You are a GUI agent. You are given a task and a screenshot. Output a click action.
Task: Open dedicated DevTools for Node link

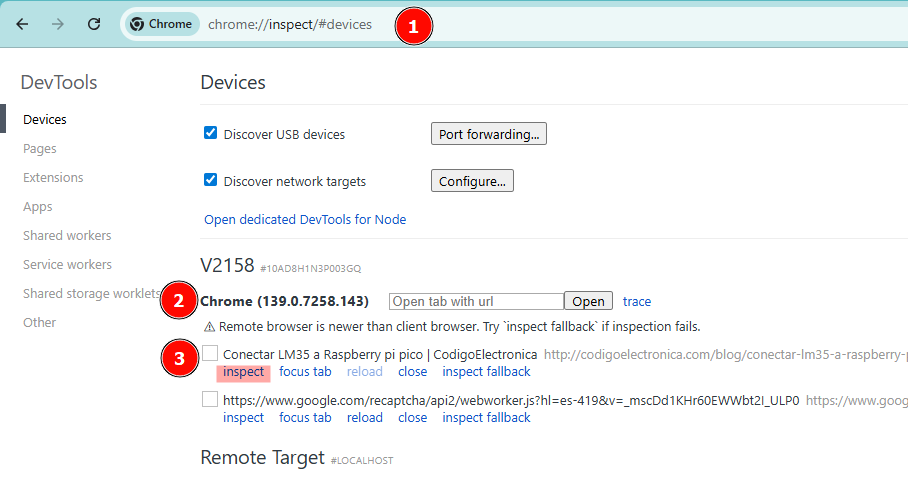[x=305, y=219]
